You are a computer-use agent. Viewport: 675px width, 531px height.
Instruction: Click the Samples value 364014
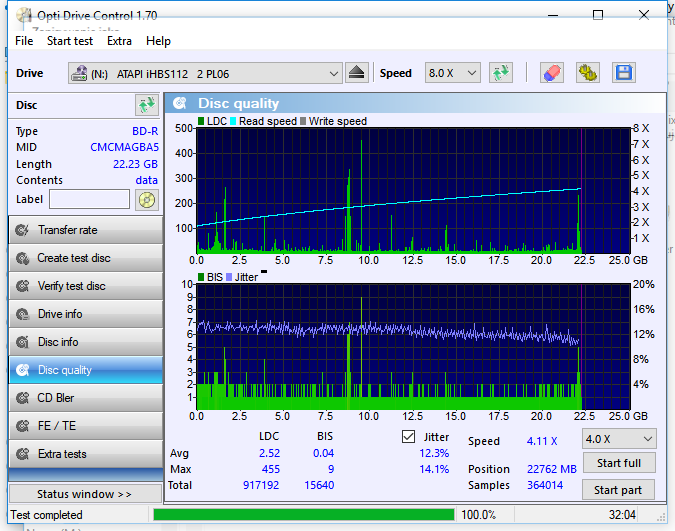tap(545, 485)
